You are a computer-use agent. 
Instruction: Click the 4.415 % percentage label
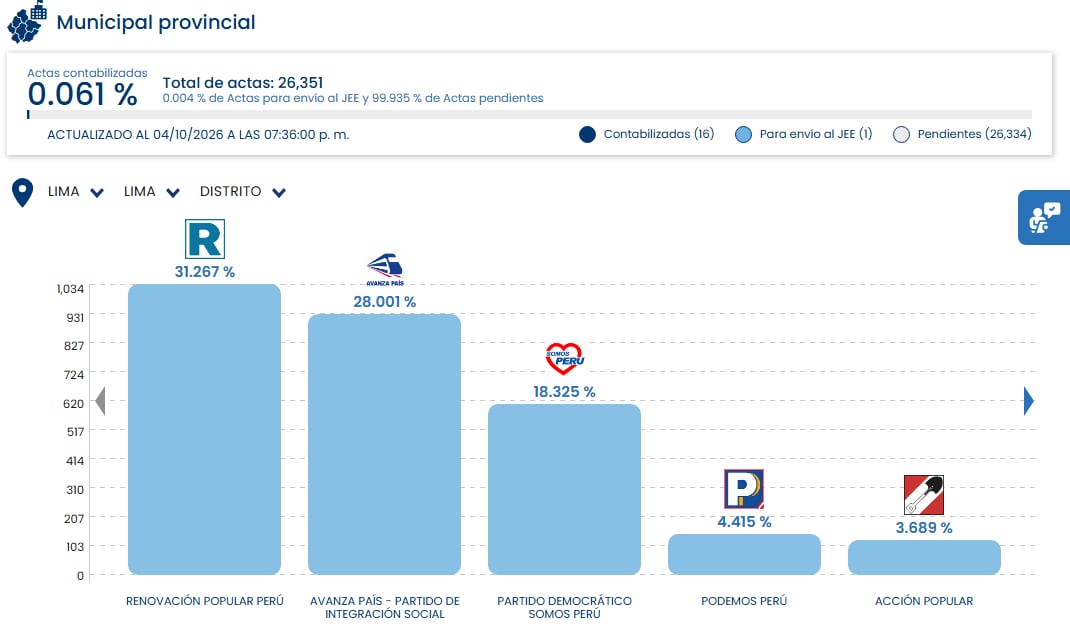pos(744,522)
